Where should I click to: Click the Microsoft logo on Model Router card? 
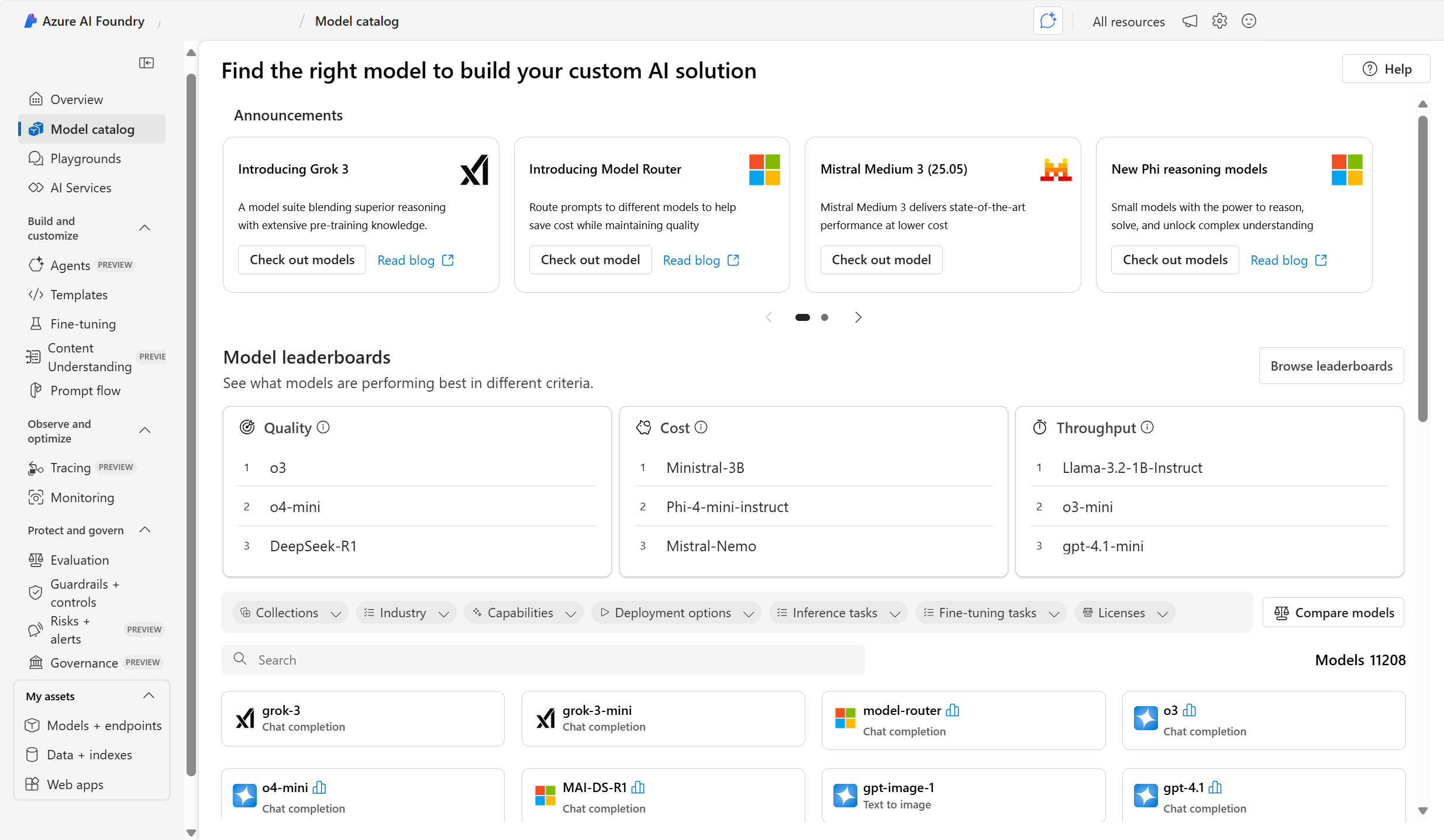(x=764, y=170)
